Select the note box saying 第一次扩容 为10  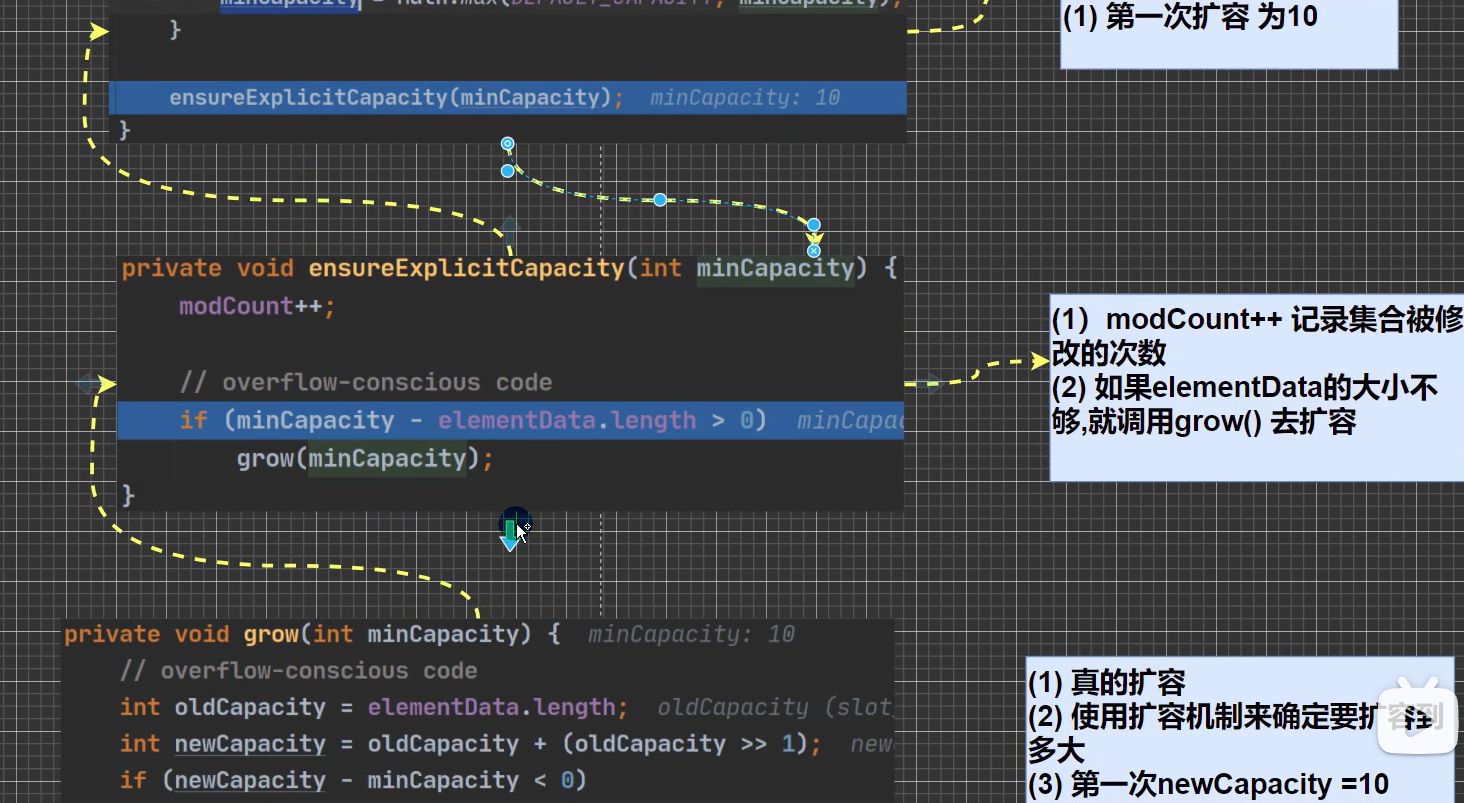click(x=1229, y=34)
